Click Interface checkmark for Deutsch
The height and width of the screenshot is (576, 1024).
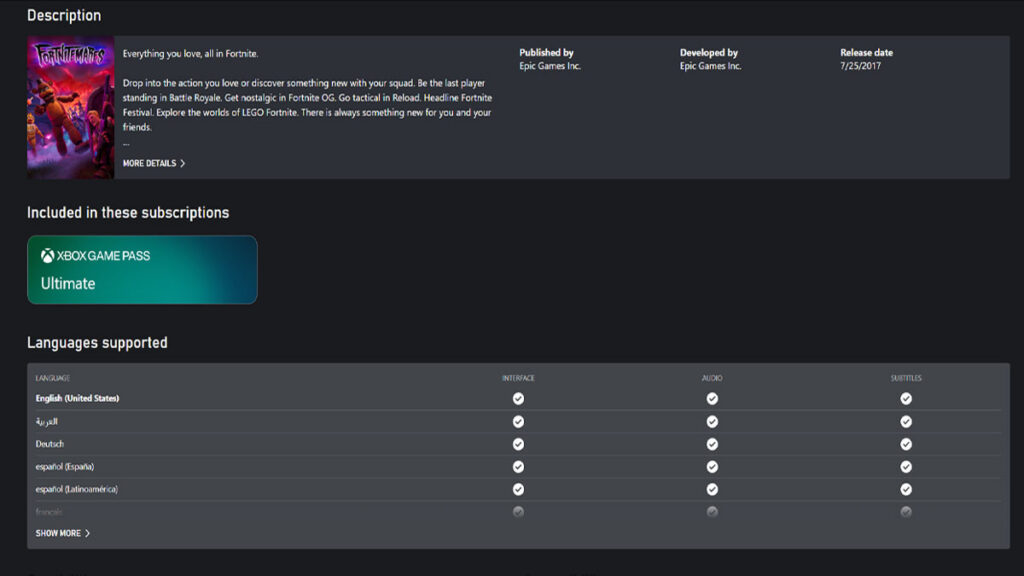[x=518, y=444]
